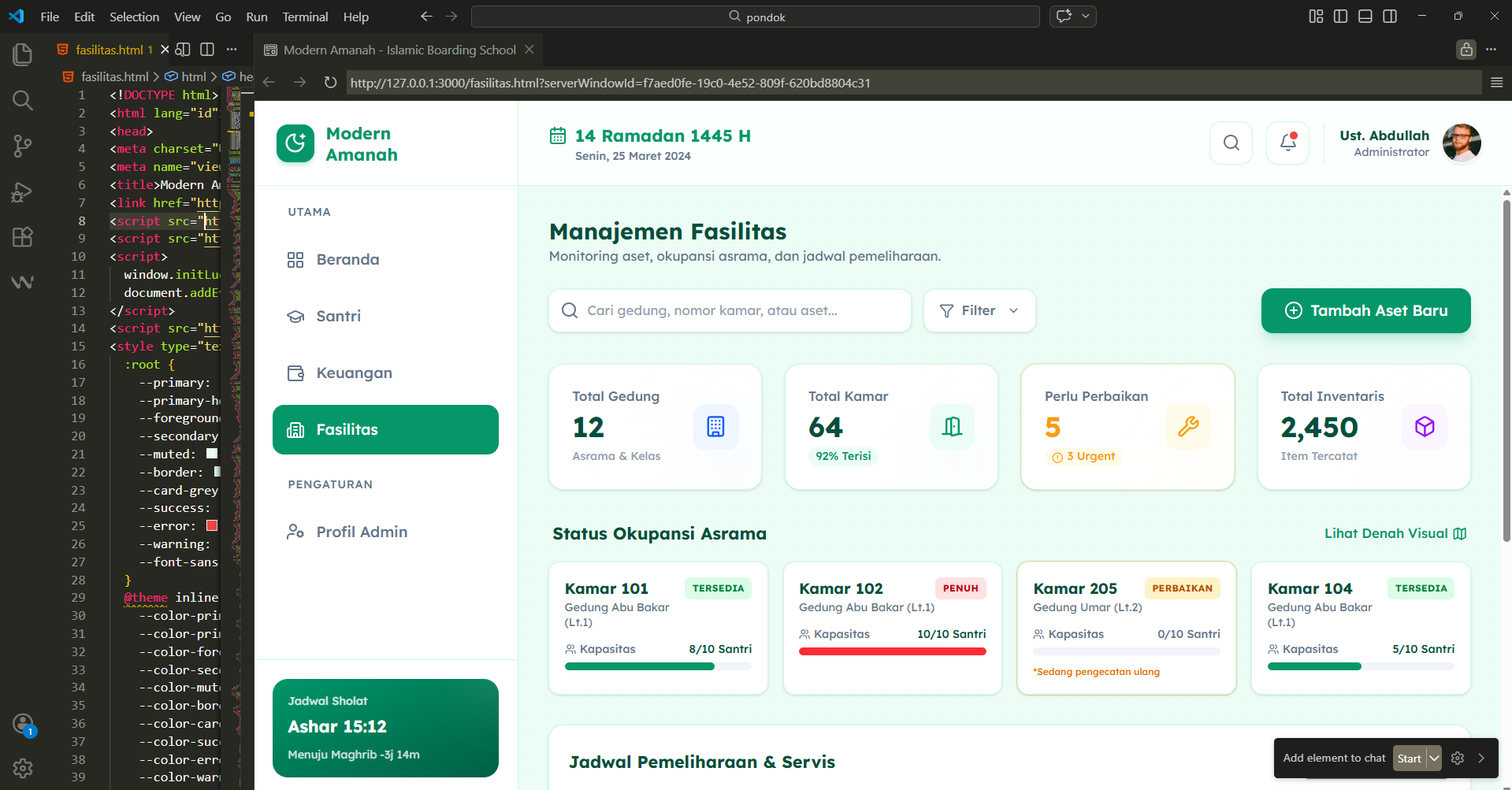The height and width of the screenshot is (790, 1512).
Task: Click the search icon button in header
Action: tap(1231, 143)
